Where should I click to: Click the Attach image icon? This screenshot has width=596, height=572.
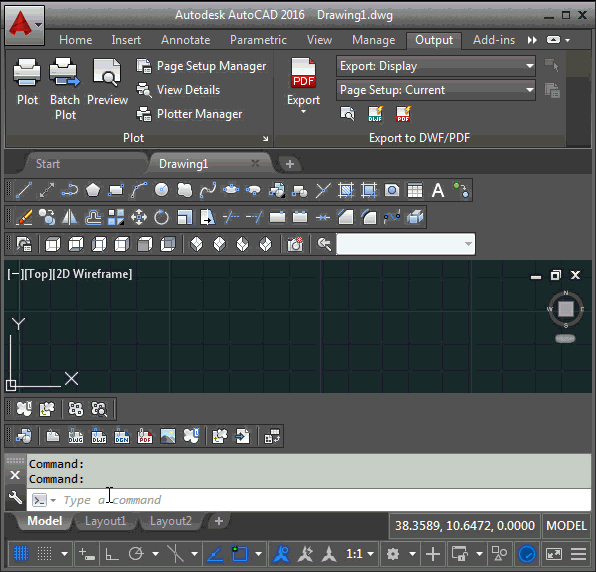pyautogui.click(x=168, y=436)
